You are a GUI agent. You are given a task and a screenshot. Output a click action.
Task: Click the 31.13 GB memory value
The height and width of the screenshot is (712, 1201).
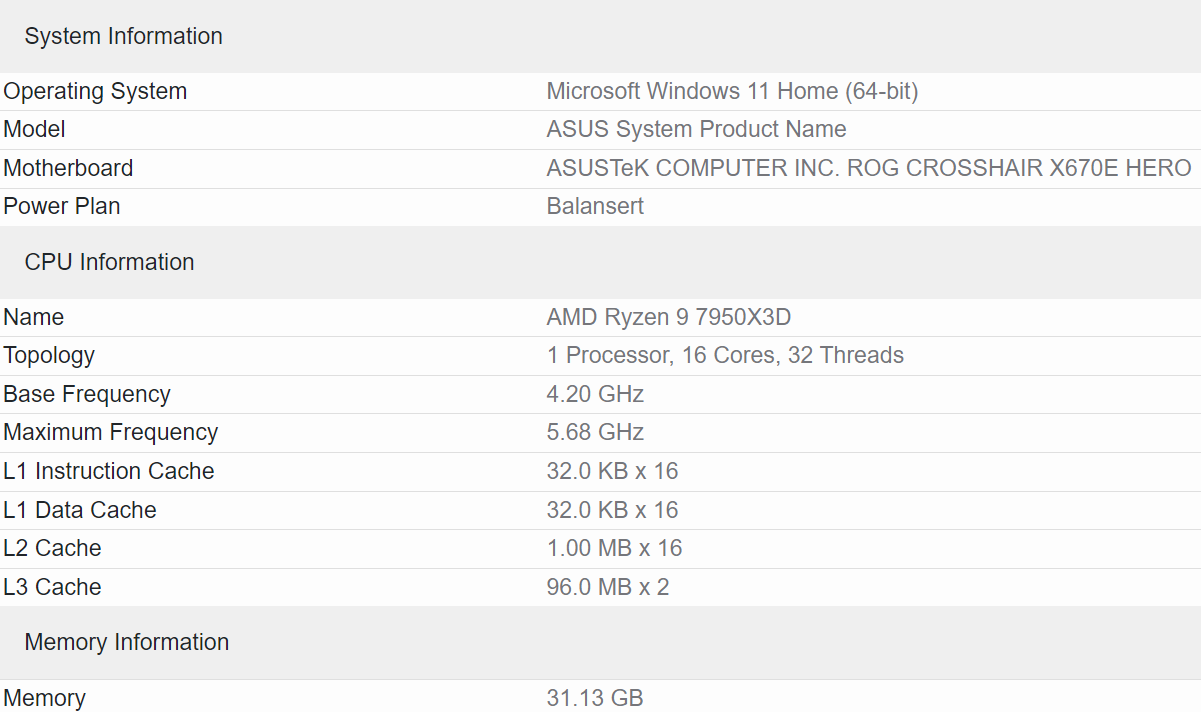pyautogui.click(x=595, y=698)
